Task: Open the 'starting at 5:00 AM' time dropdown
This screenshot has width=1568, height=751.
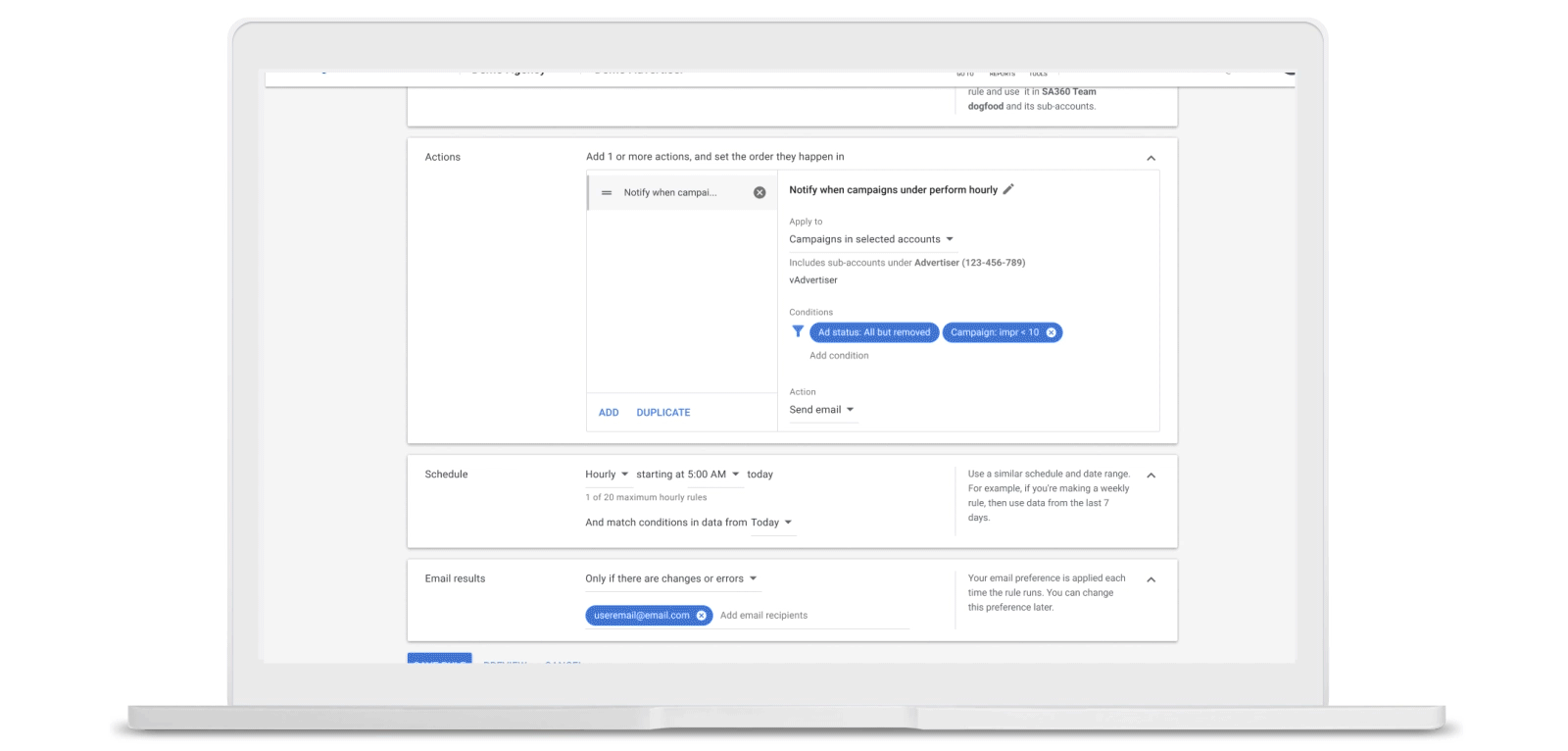Action: (688, 475)
